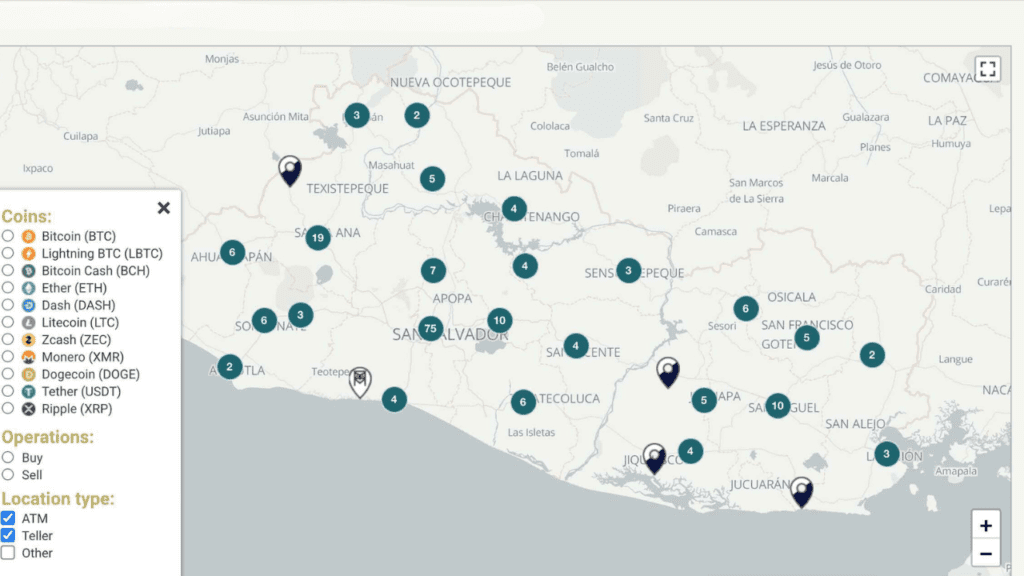1024x576 pixels.
Task: Filter by Buy operation
Action: click(8, 458)
